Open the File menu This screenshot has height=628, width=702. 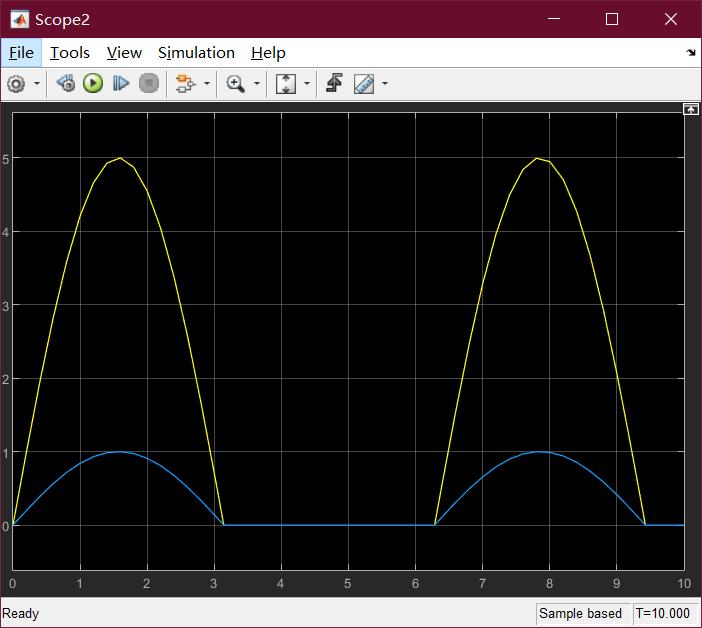pos(21,53)
